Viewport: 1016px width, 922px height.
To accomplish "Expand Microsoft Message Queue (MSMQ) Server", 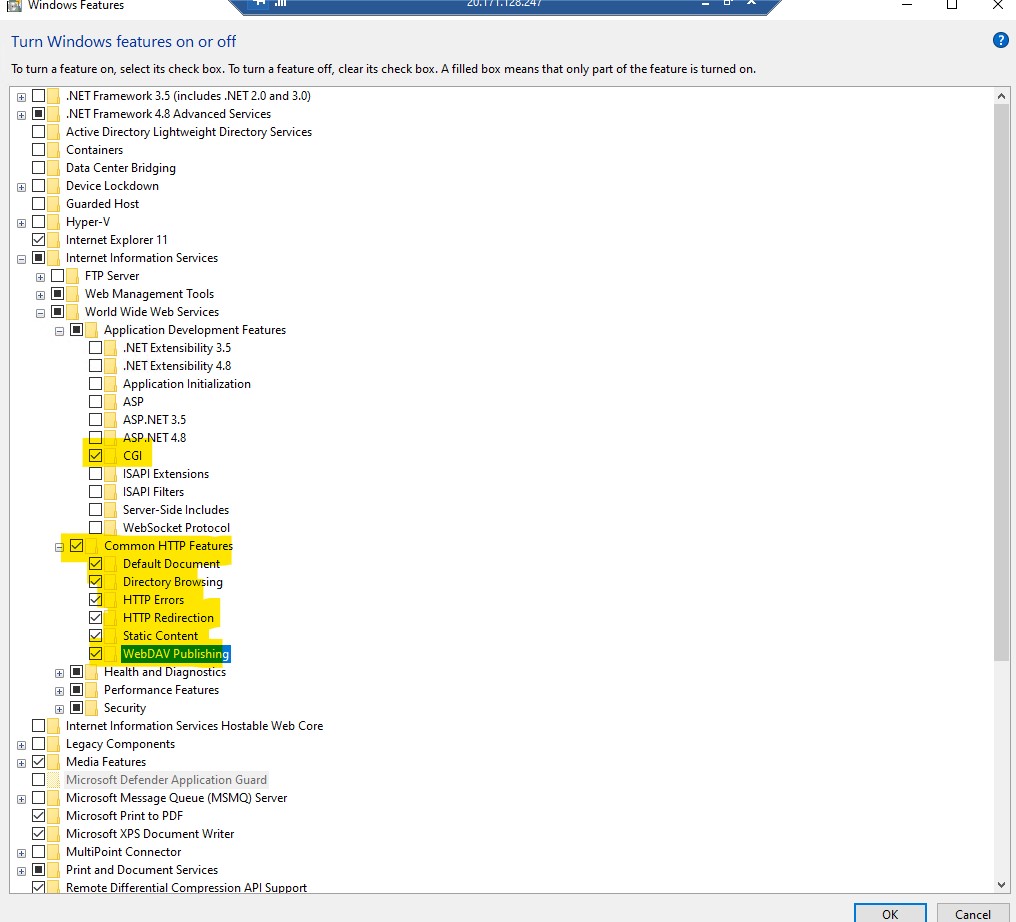I will 21,800.
